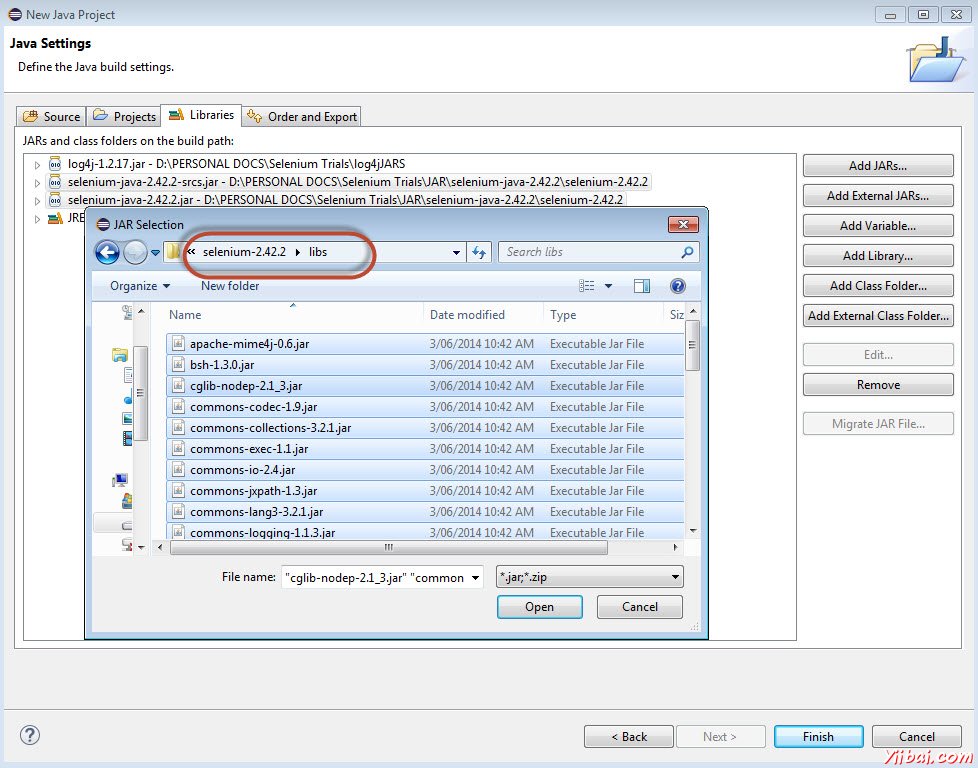Open the *.jar;*.zip file type filter

click(x=588, y=577)
